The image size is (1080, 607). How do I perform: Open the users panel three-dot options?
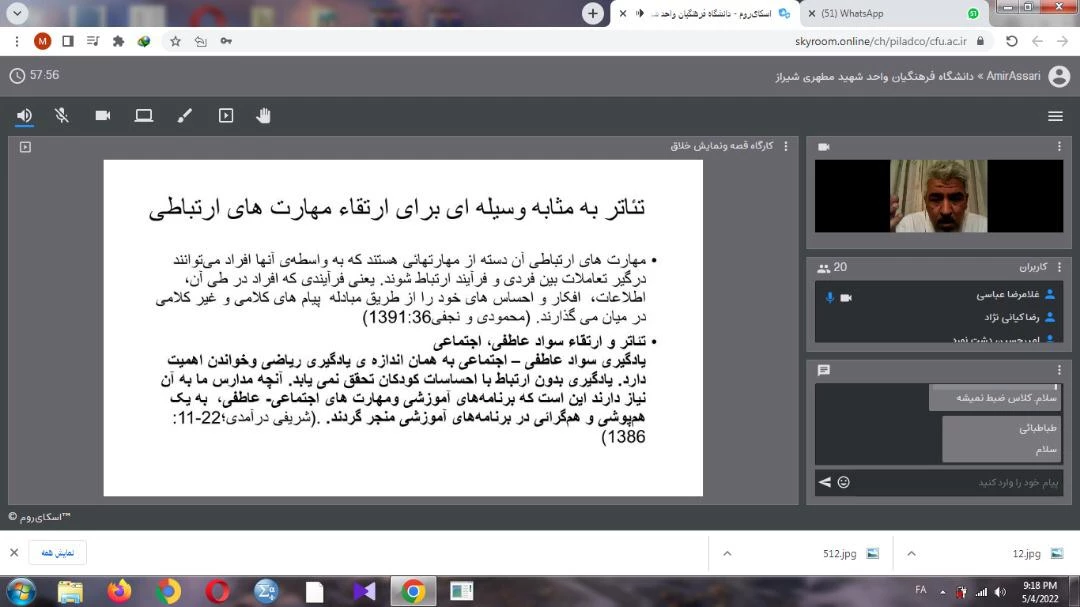[x=1060, y=267]
